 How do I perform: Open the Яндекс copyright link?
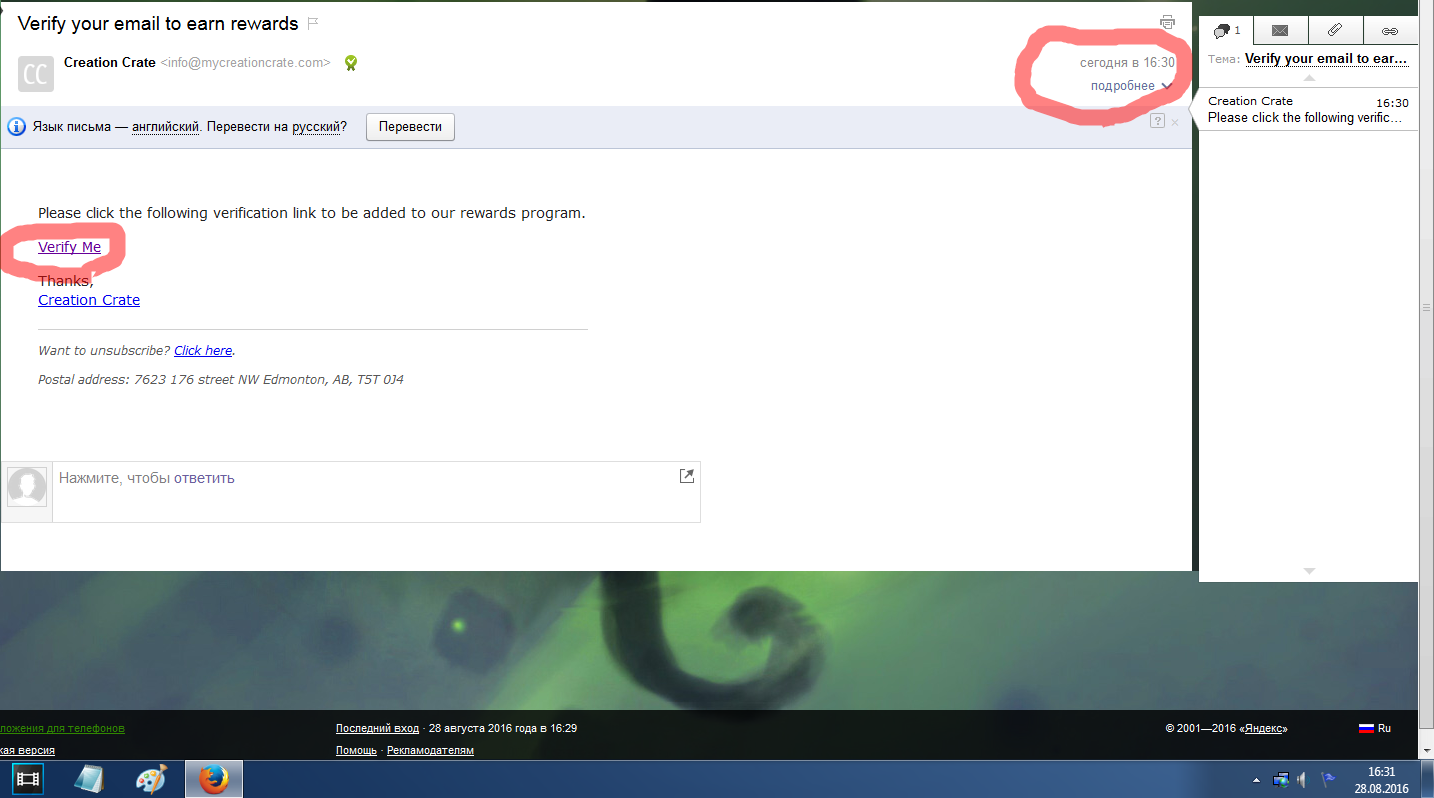[x=1263, y=729]
